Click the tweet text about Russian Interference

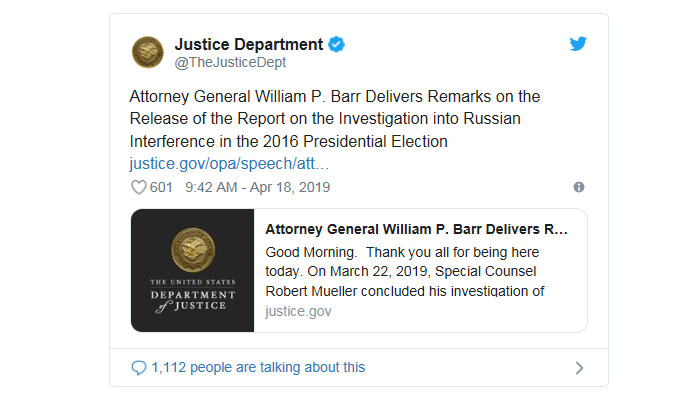335,119
